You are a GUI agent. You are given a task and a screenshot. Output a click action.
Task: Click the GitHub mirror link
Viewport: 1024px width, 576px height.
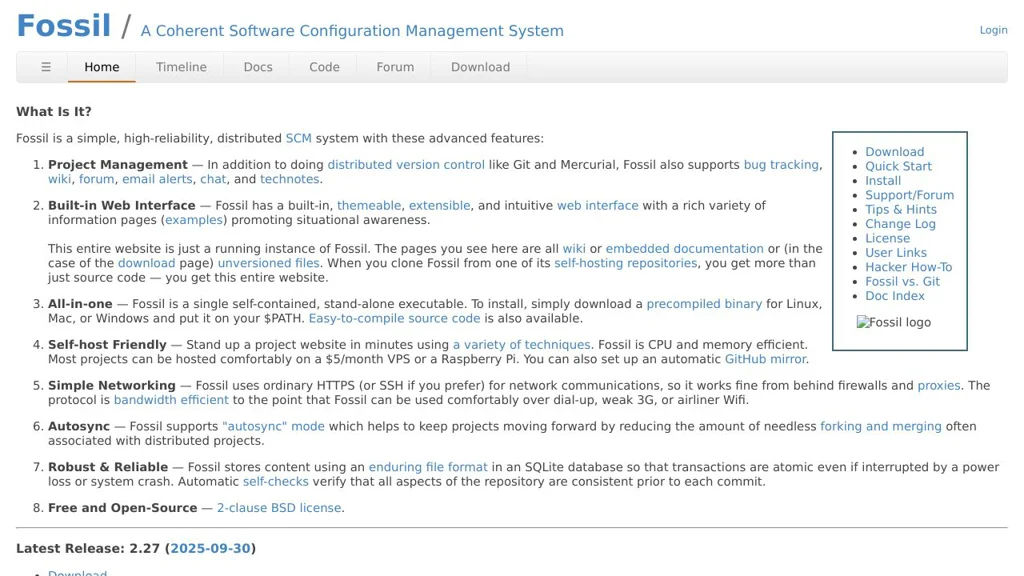(765, 359)
